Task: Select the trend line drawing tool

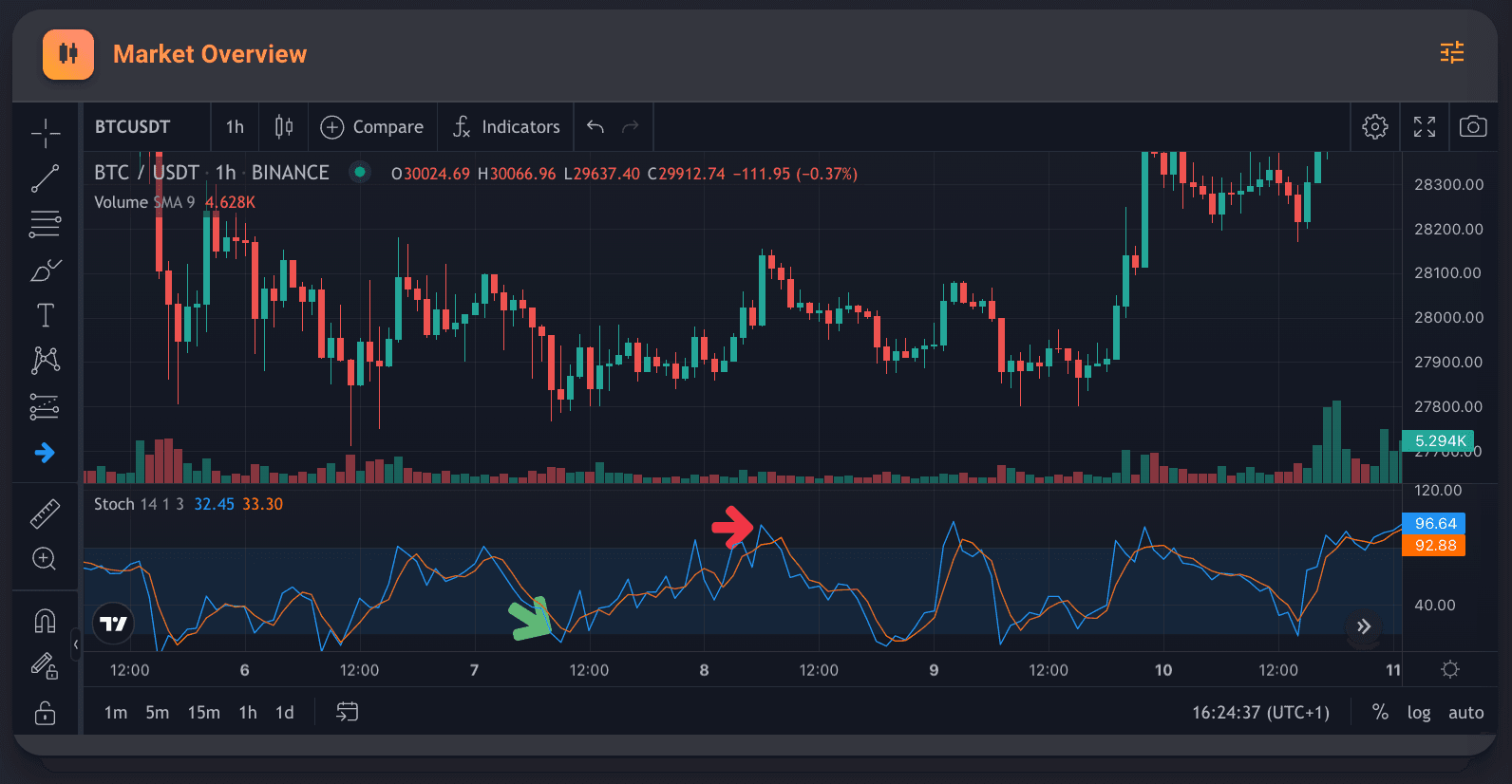Action: [45, 178]
